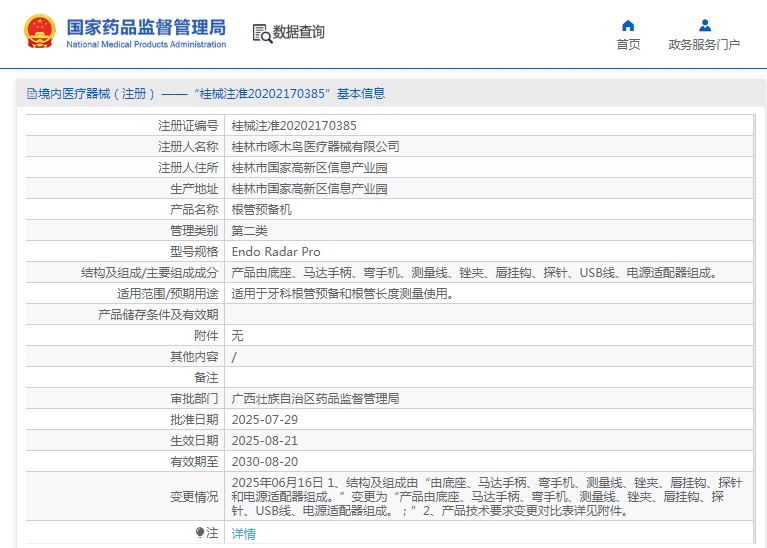Click approval department 广西壮族自治区药品监督管理局

[x=316, y=399]
